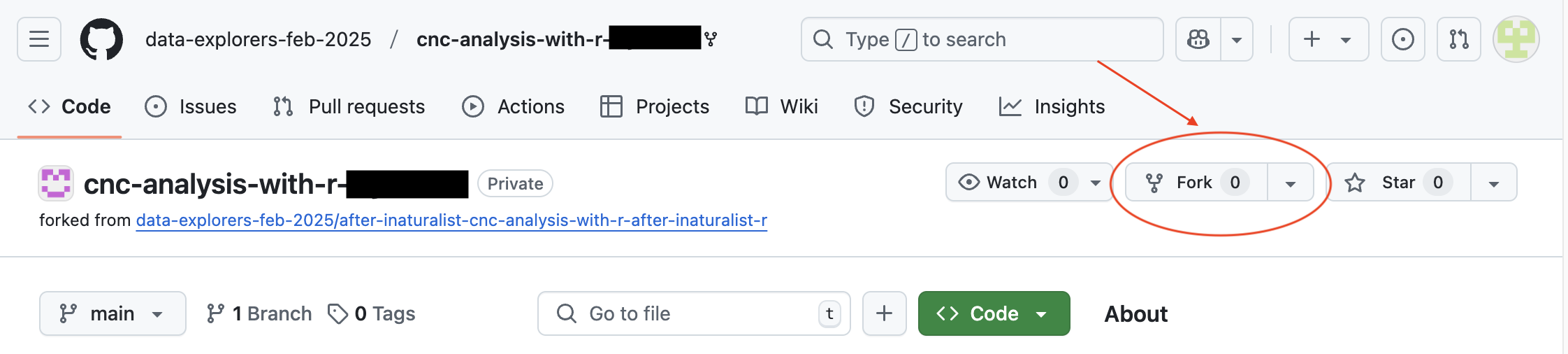Open the hamburger navigation menu

(39, 39)
